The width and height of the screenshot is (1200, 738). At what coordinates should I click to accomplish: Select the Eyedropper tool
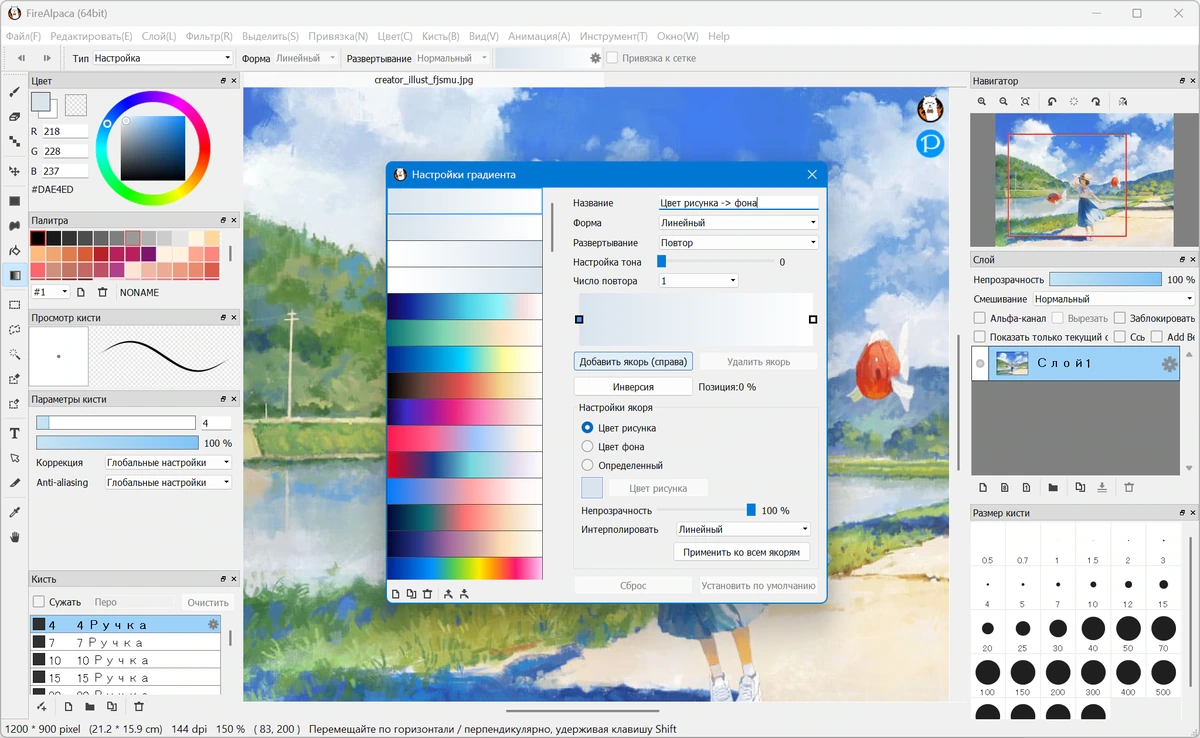pyautogui.click(x=14, y=511)
